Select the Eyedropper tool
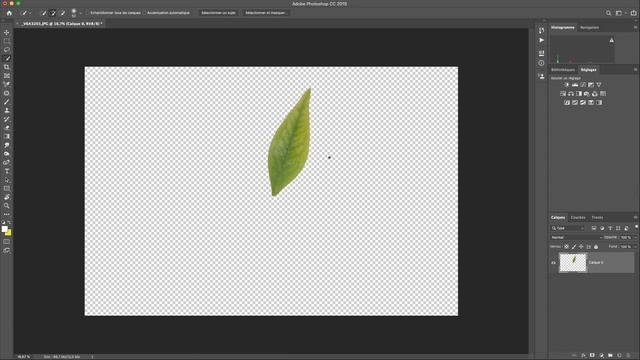Viewport: 640px width, 360px height. (7, 84)
